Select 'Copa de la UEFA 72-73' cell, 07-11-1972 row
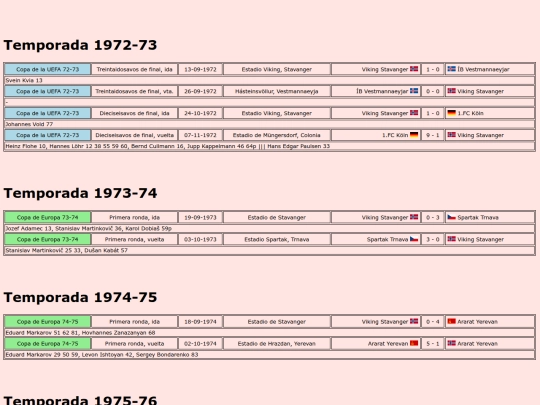This screenshot has width=540, height=405. [x=48, y=135]
